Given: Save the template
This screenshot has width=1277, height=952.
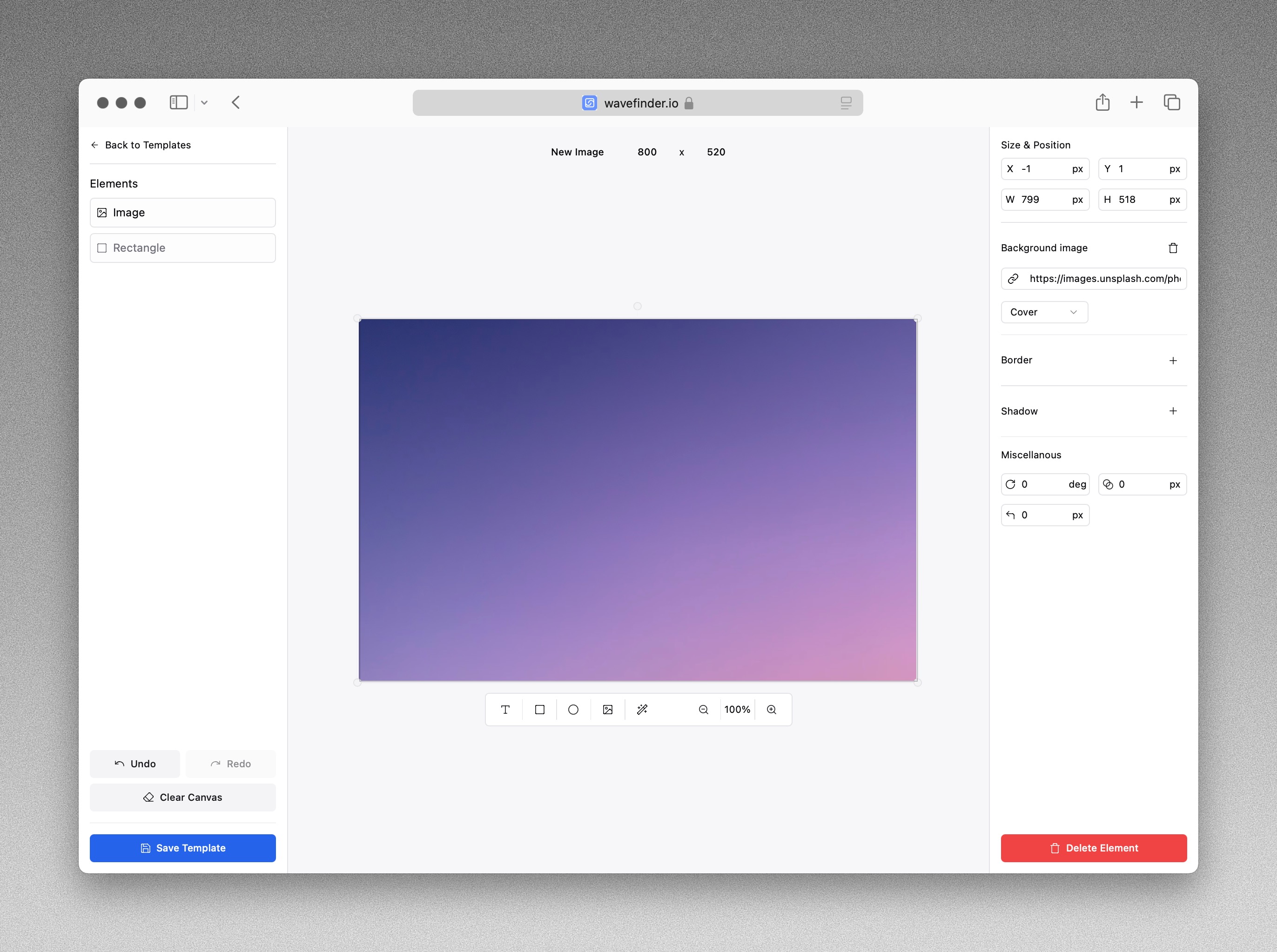Looking at the screenshot, I should (183, 848).
